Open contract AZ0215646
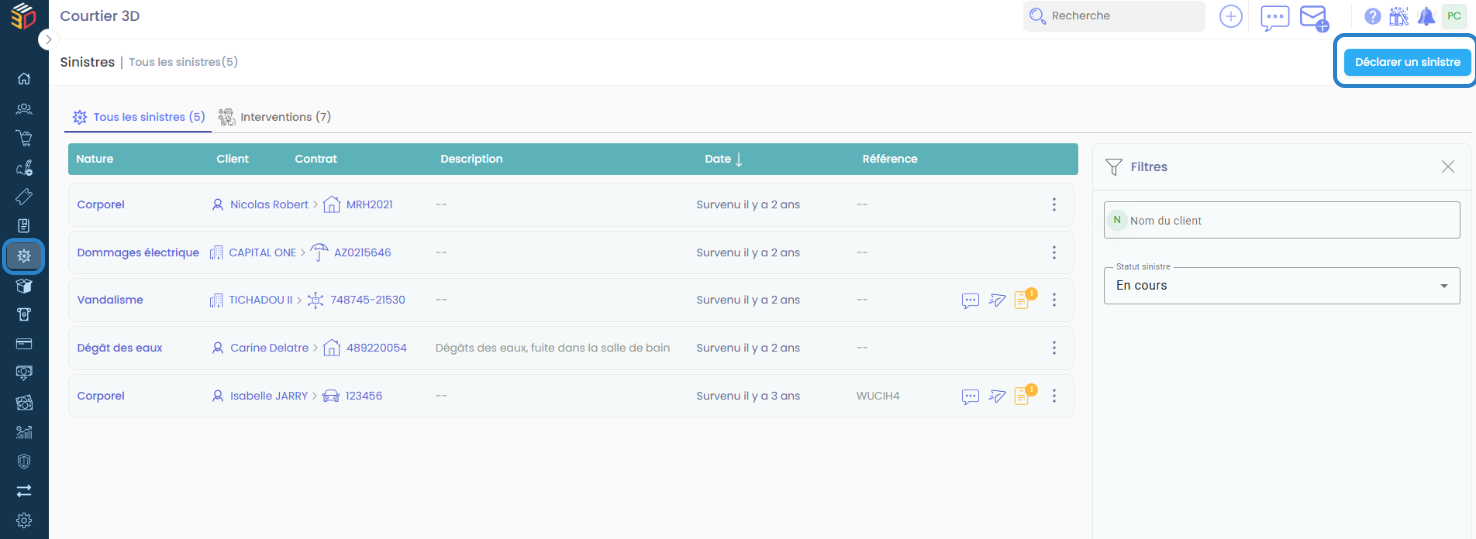 (363, 252)
